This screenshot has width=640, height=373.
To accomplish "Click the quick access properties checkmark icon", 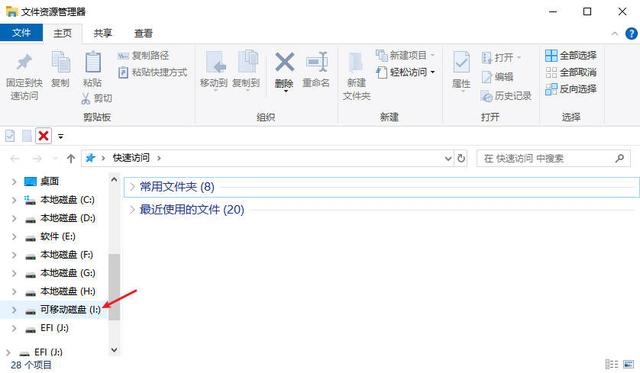I will tap(10, 135).
